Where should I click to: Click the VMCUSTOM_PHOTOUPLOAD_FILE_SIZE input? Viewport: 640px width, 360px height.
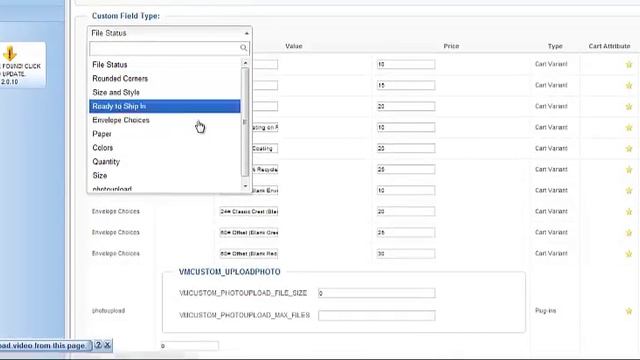[x=376, y=293]
